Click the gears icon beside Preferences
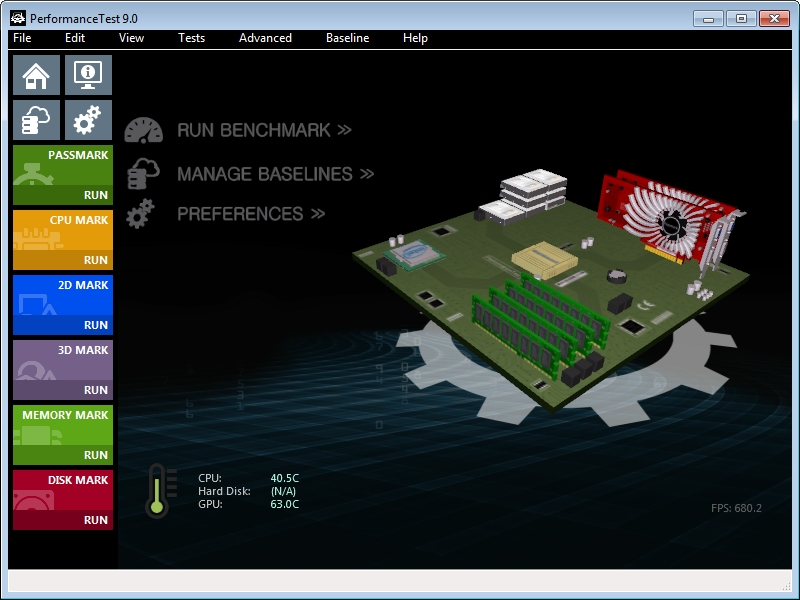The width and height of the screenshot is (800, 600). coord(141,213)
